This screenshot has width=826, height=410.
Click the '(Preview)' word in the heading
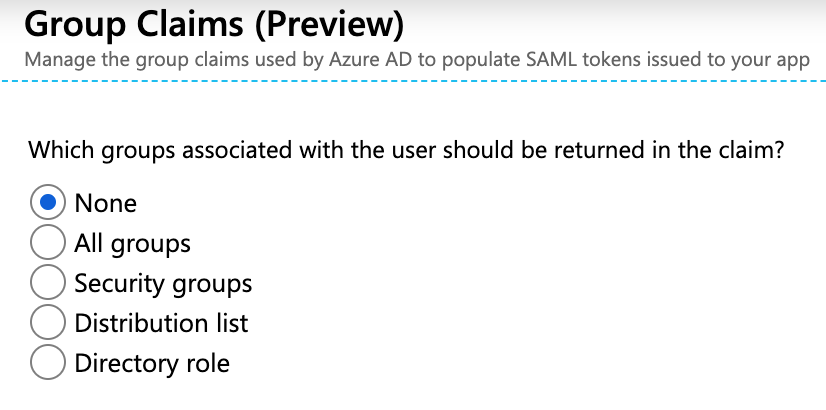point(329,25)
